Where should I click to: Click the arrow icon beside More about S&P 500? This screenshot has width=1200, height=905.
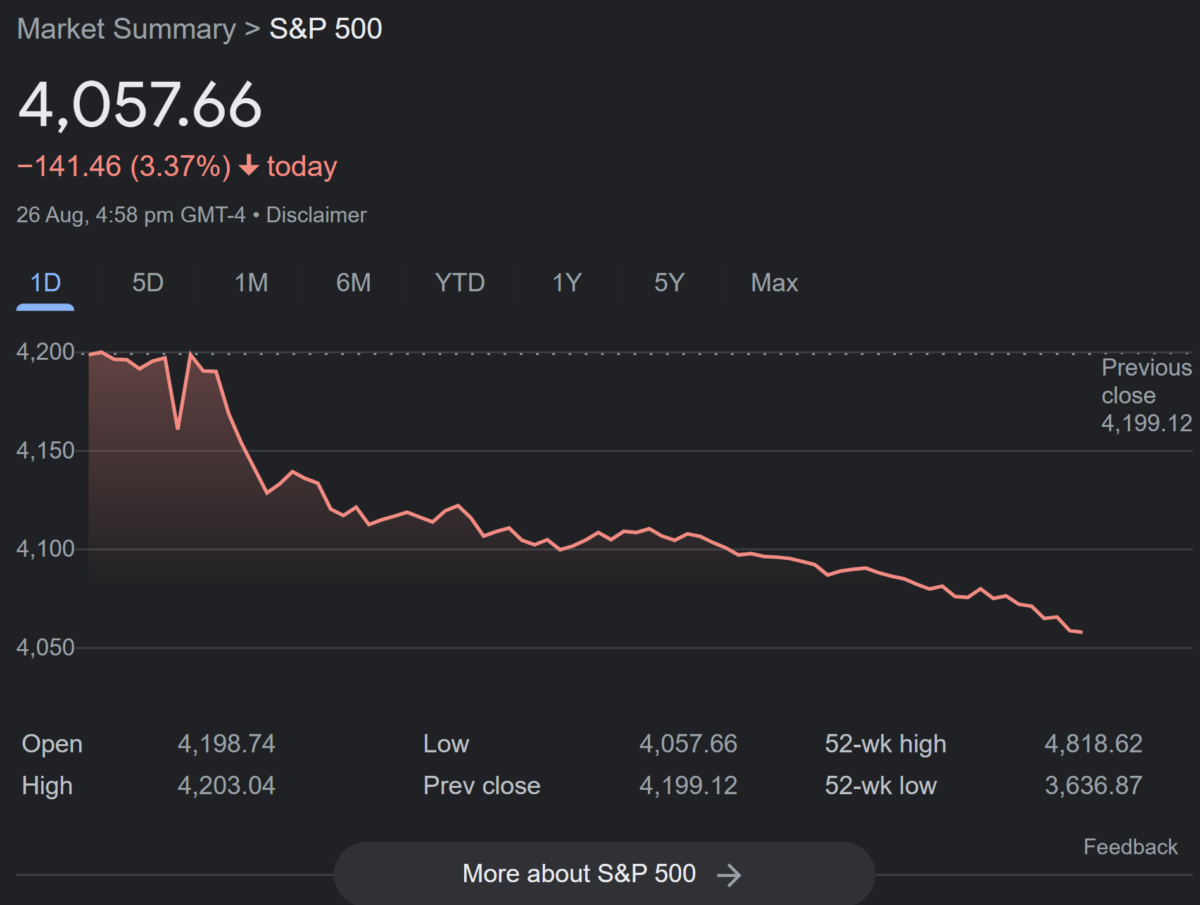(x=730, y=875)
